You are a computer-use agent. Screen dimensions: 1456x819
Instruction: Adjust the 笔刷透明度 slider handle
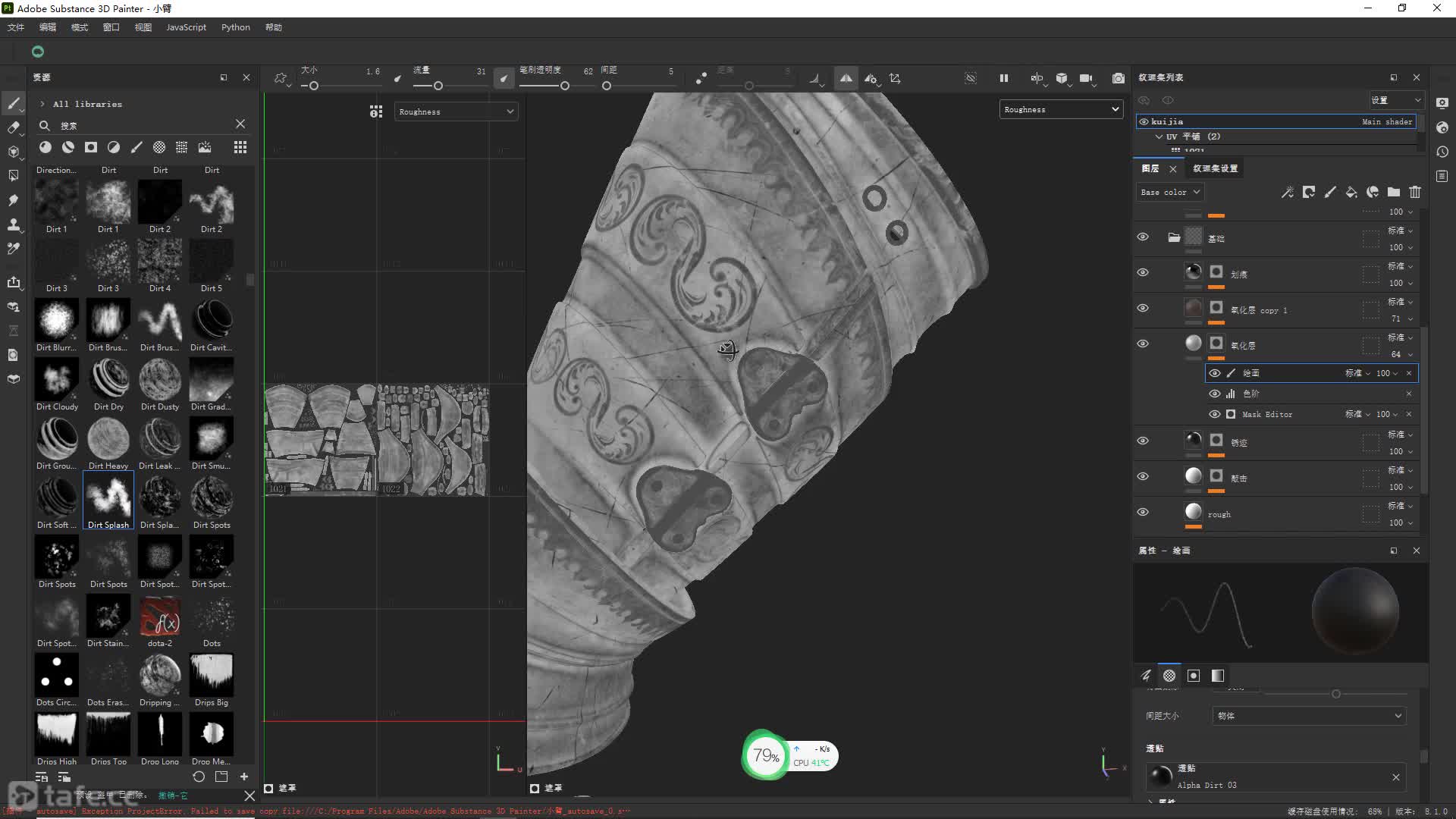(564, 86)
